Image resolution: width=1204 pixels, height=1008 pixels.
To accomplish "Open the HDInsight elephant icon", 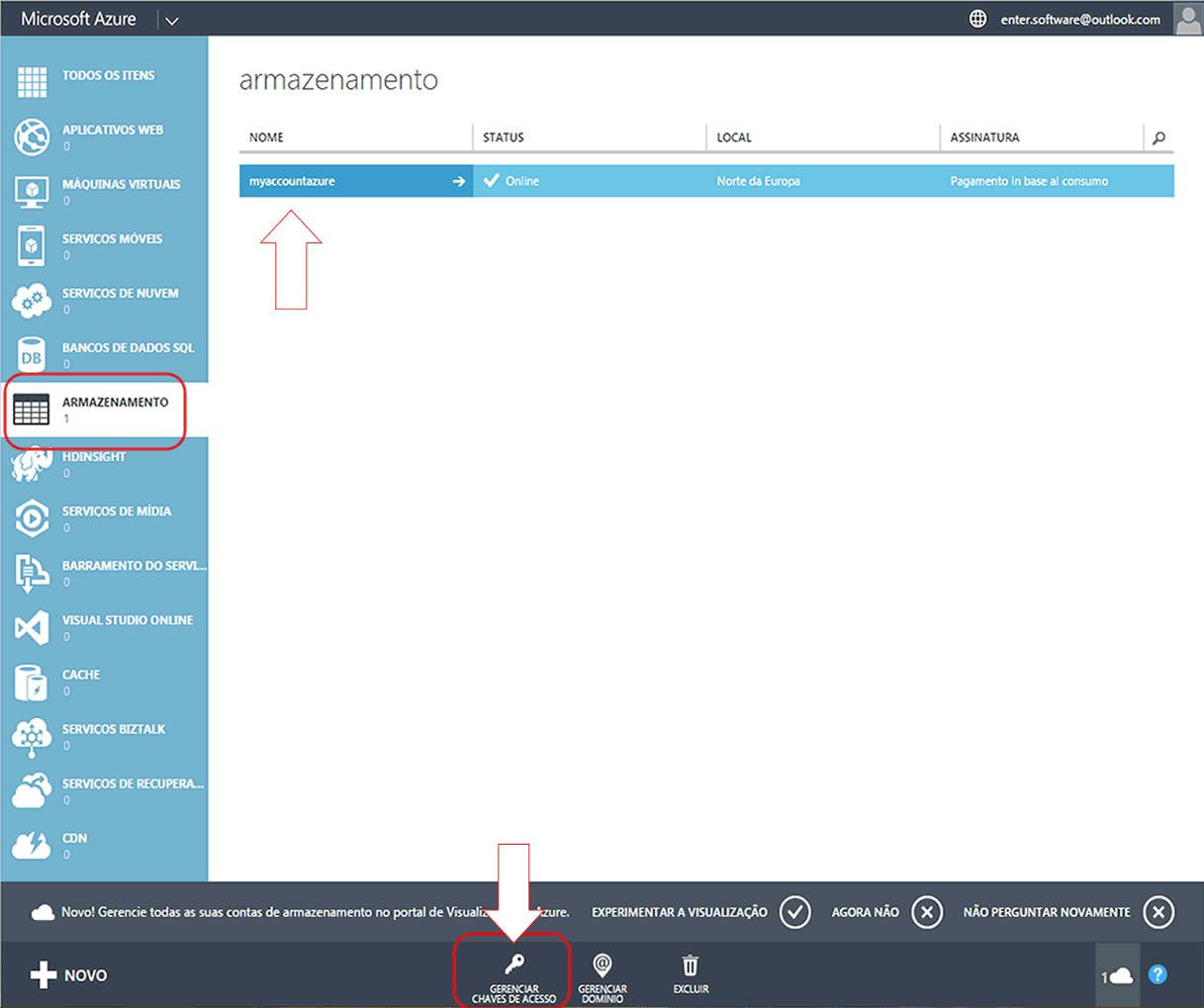I will (32, 464).
